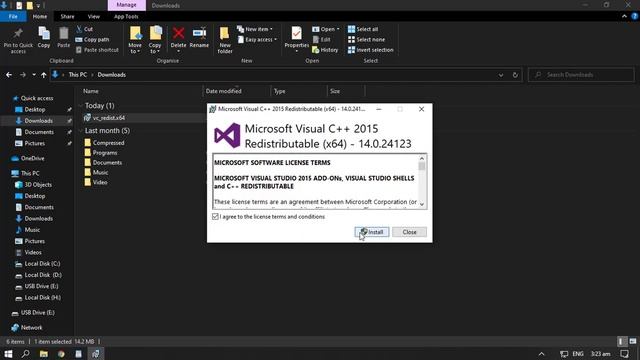Switch to the Share ribbon tab

[67, 16]
